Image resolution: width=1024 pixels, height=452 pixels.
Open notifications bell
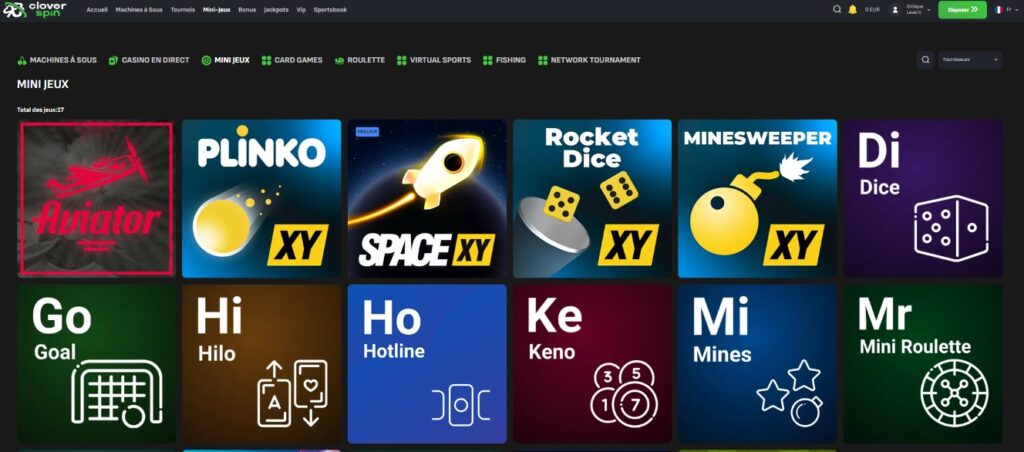coord(852,10)
